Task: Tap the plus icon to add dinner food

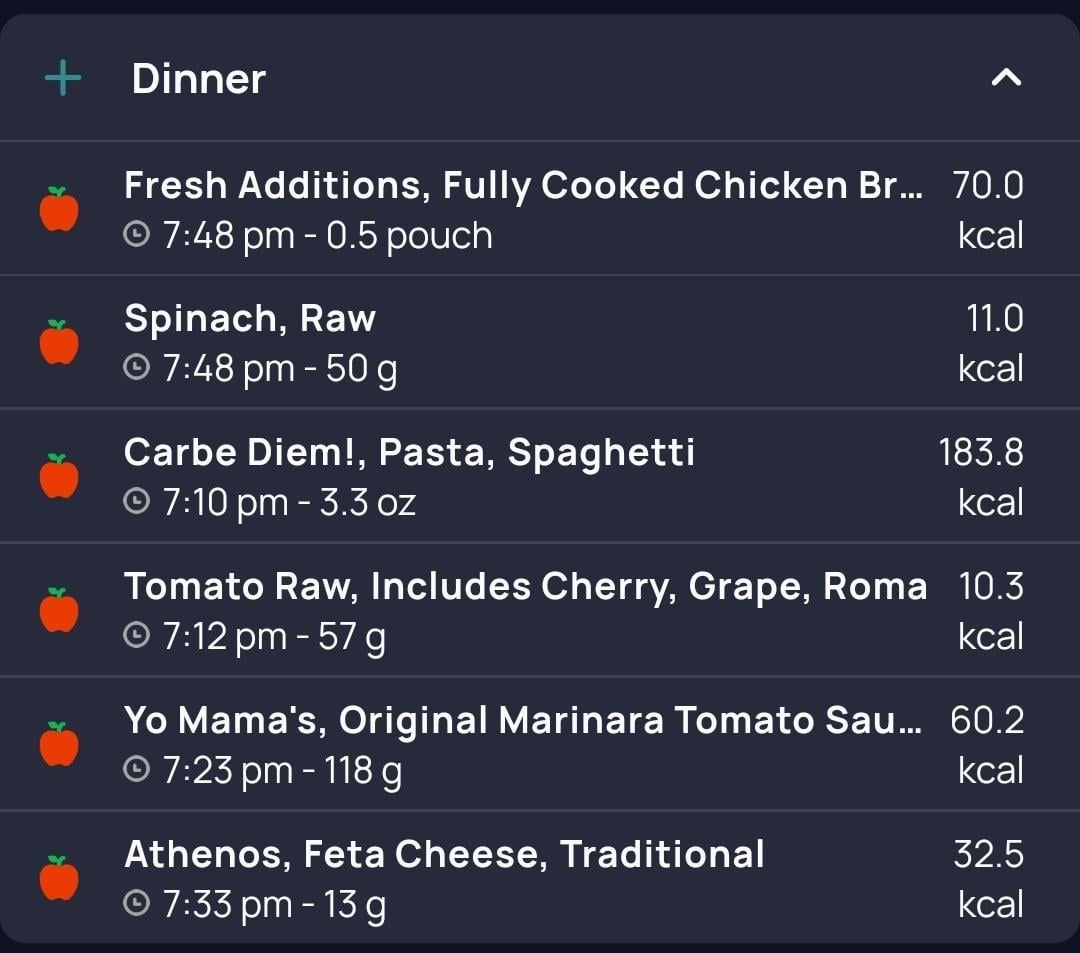Action: click(x=63, y=78)
